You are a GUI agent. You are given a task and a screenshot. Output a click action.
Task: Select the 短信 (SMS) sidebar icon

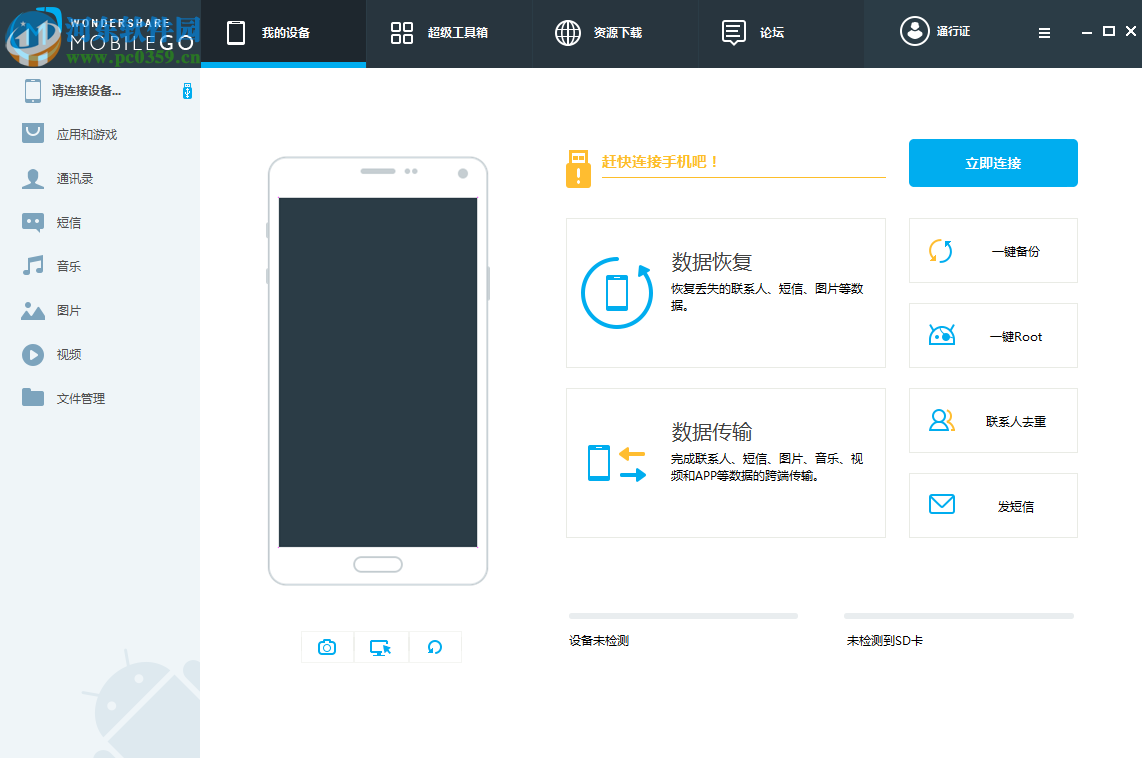(x=31, y=222)
